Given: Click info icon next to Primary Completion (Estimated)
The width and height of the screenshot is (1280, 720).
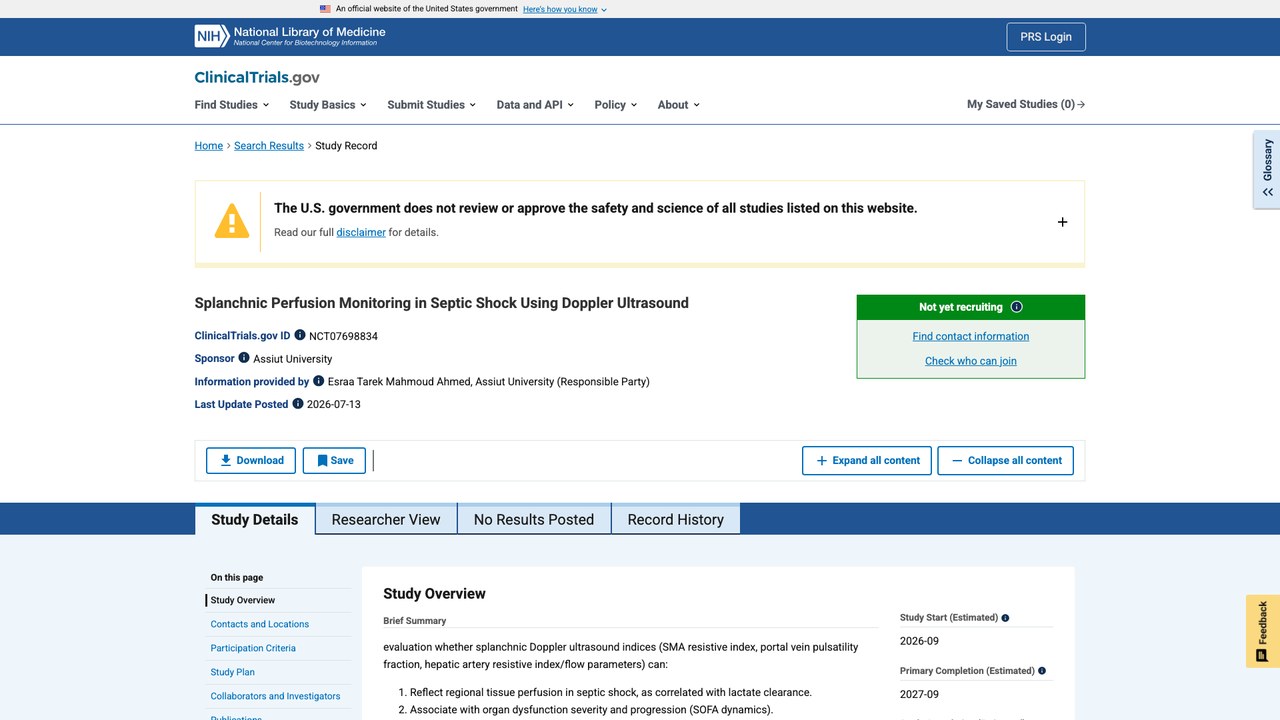Looking at the screenshot, I should [x=1042, y=671].
